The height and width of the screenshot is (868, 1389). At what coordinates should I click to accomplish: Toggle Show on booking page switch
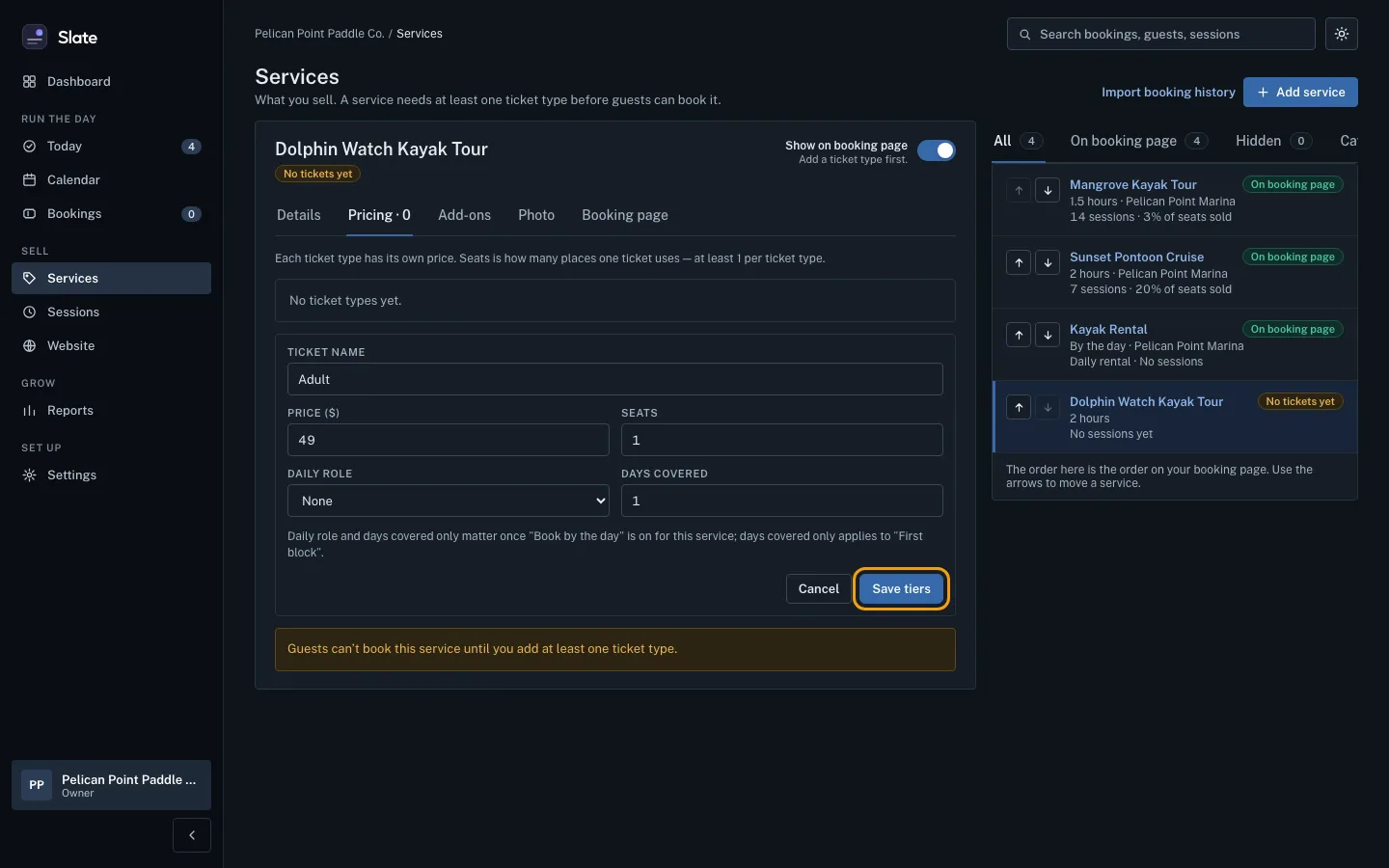[x=936, y=150]
